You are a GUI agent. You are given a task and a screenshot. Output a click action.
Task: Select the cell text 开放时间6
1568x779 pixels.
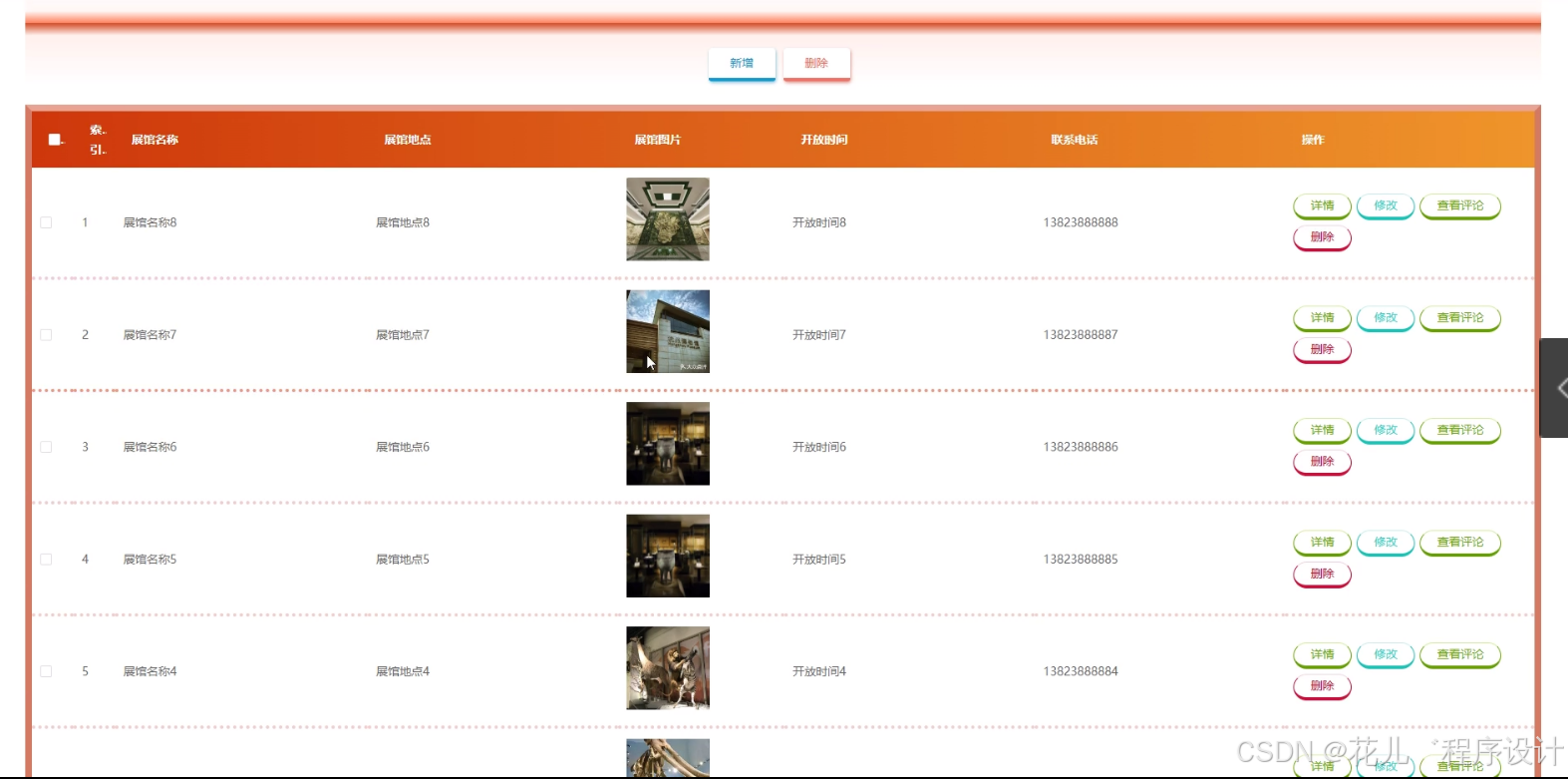tap(819, 447)
